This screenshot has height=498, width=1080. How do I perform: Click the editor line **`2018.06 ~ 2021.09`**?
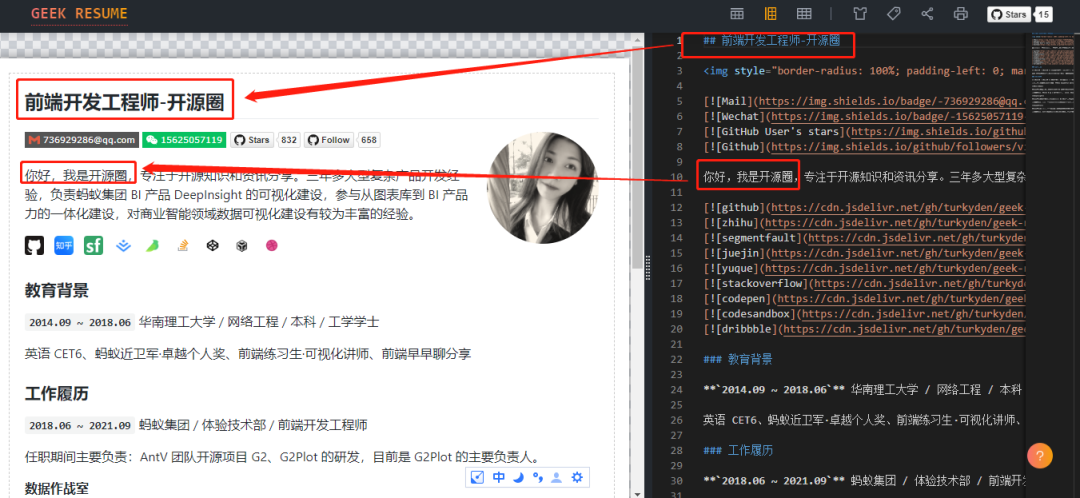coord(865,480)
